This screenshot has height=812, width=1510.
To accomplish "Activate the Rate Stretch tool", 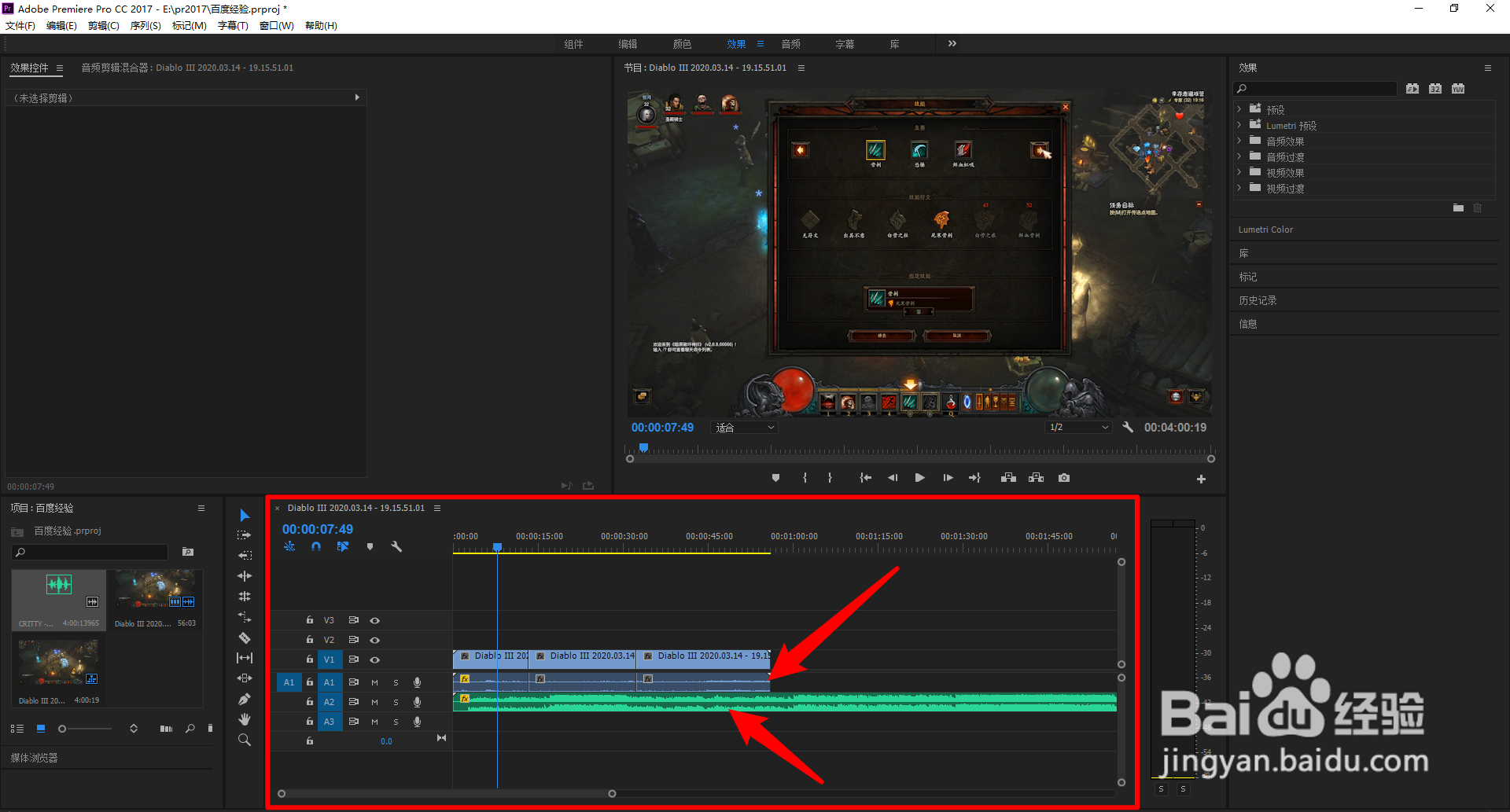I will tap(245, 617).
